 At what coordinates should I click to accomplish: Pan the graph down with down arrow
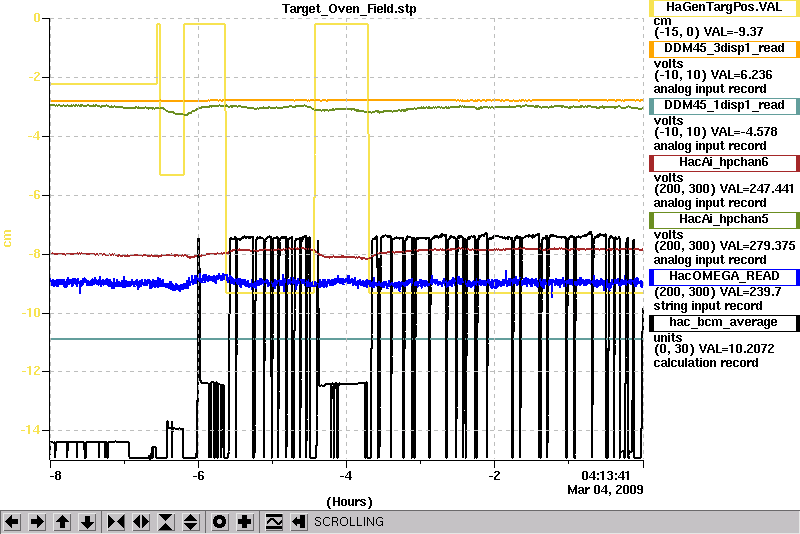(x=87, y=522)
